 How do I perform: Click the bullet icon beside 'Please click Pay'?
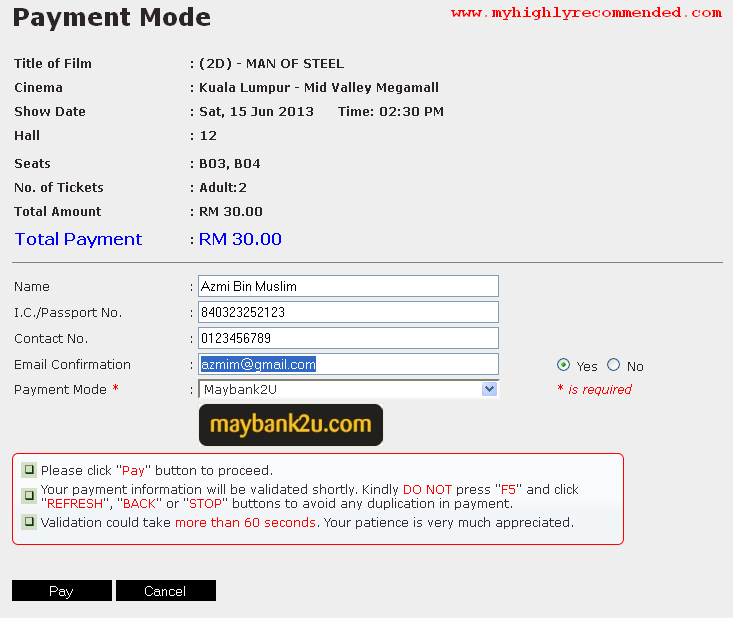tap(29, 469)
